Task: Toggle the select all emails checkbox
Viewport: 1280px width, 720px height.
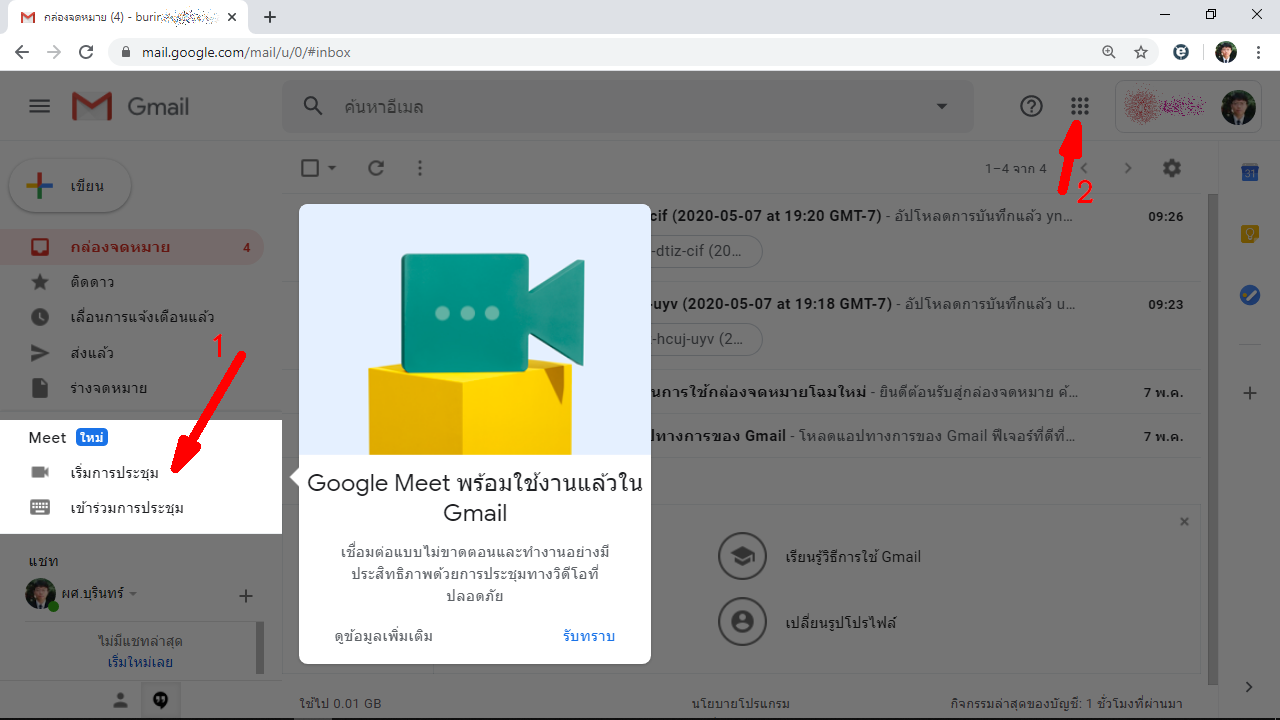Action: [310, 168]
